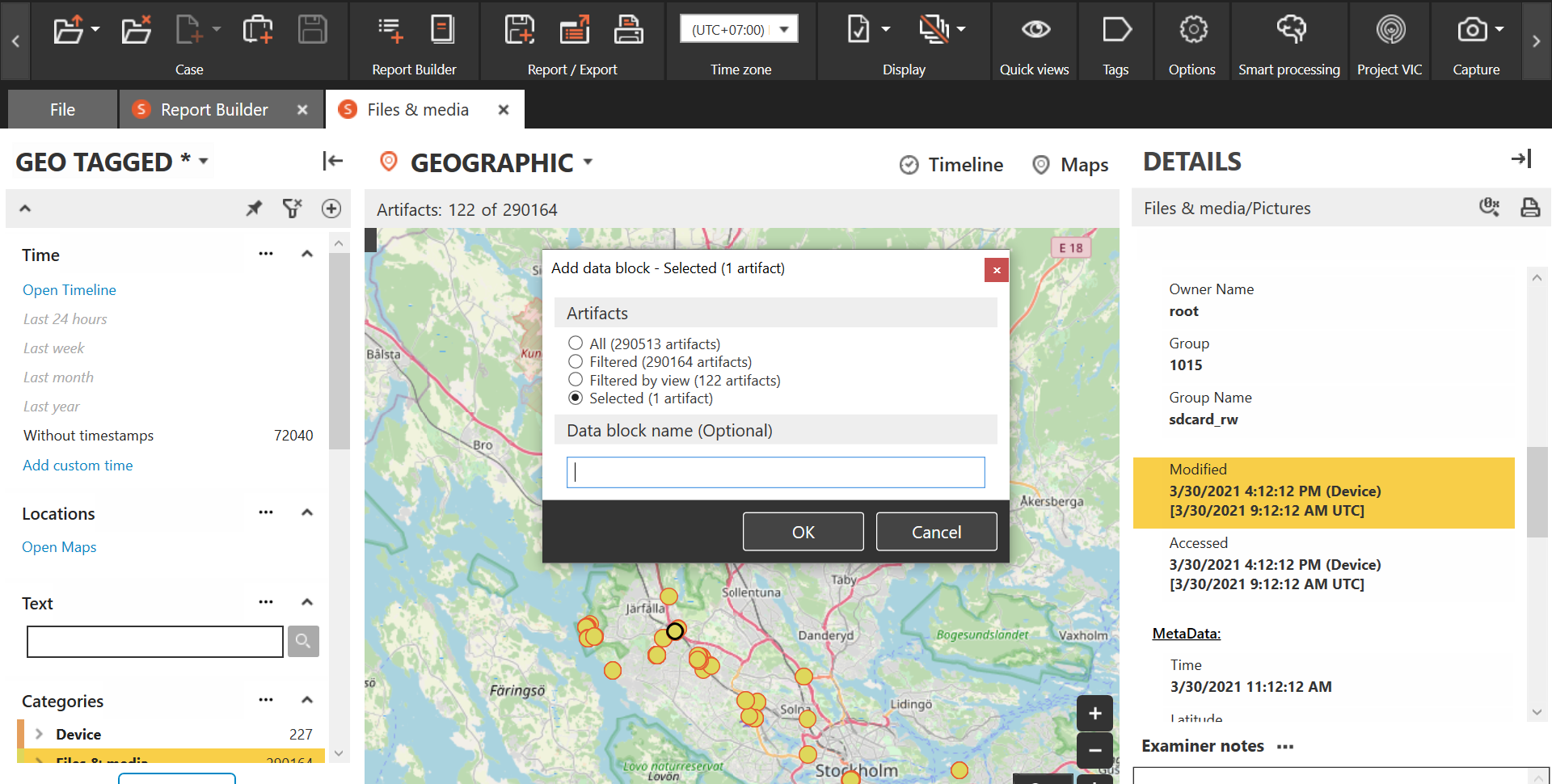Click the Project VIC icon
The image size is (1552, 784).
(x=1389, y=29)
